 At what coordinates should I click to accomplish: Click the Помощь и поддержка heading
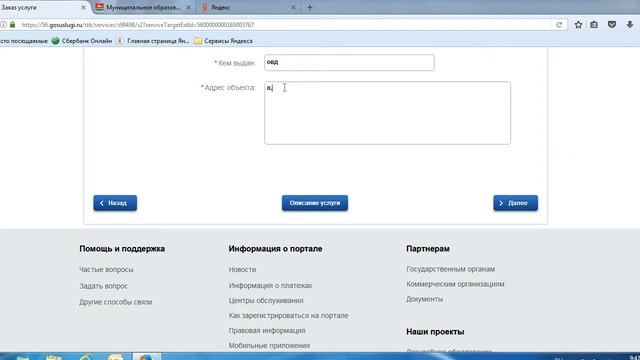(x=122, y=249)
